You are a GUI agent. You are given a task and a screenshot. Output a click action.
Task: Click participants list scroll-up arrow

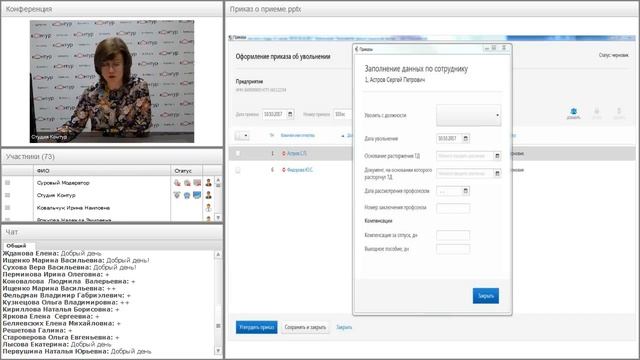(x=218, y=180)
